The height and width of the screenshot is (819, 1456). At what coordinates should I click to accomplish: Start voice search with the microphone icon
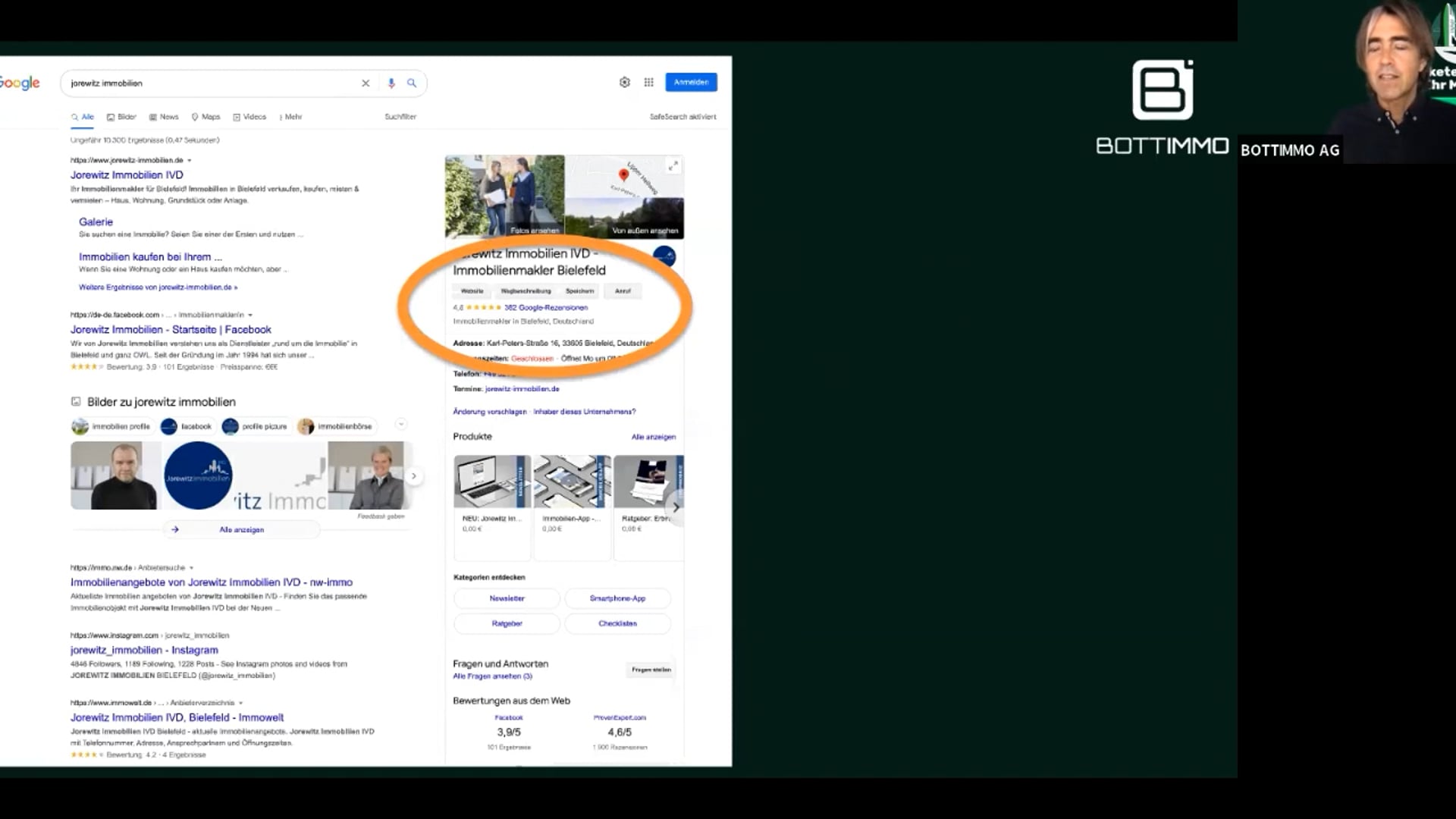click(391, 83)
